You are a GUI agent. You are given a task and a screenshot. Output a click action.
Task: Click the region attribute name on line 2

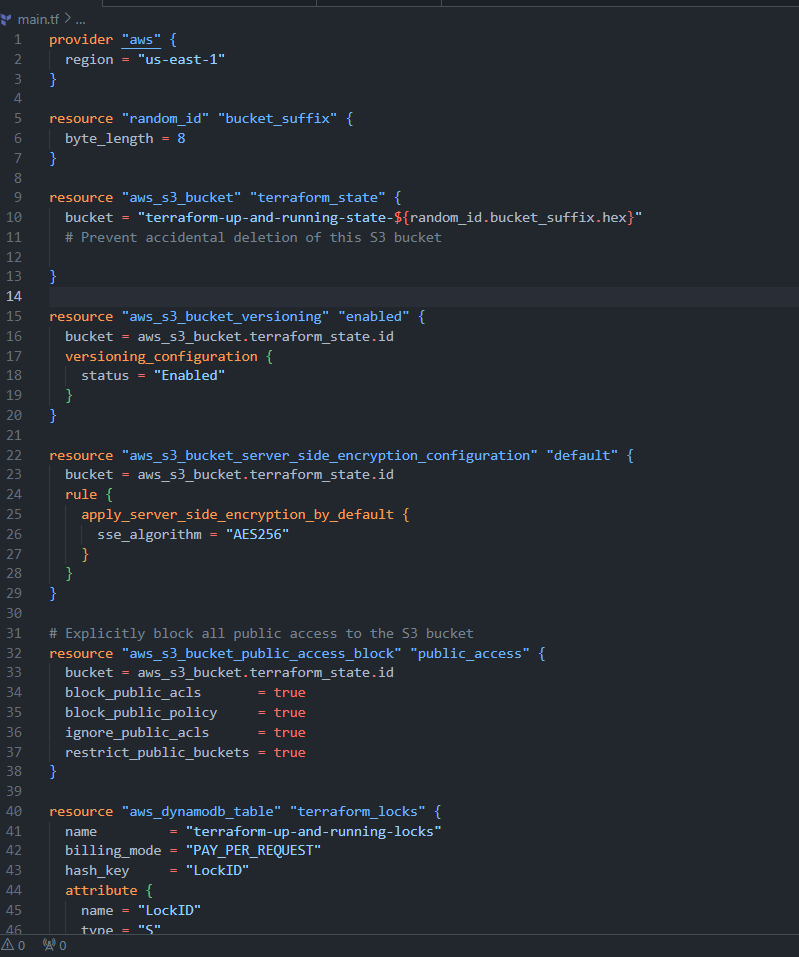(x=89, y=60)
